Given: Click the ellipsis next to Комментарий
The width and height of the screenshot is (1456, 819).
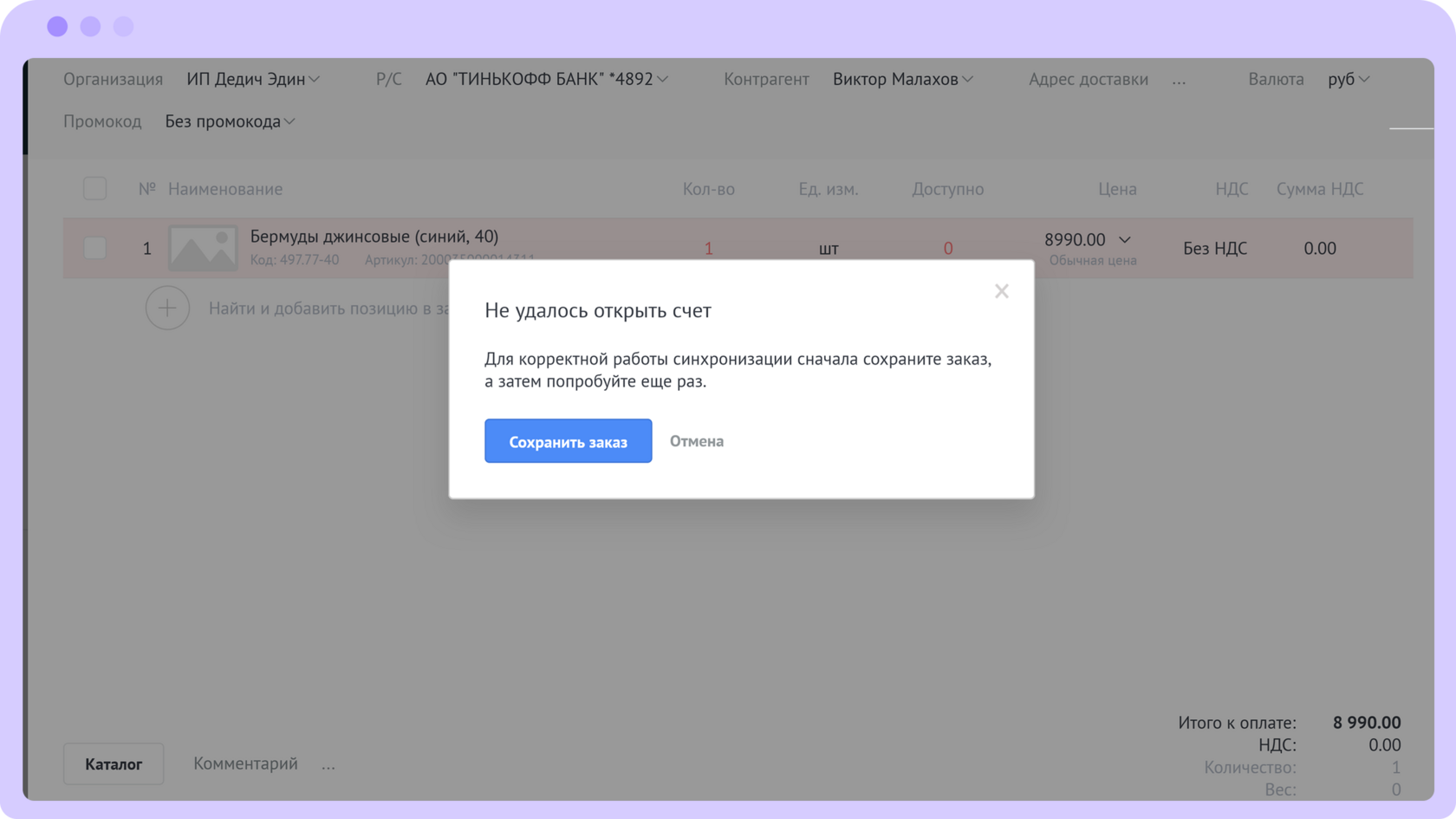Looking at the screenshot, I should [x=328, y=765].
